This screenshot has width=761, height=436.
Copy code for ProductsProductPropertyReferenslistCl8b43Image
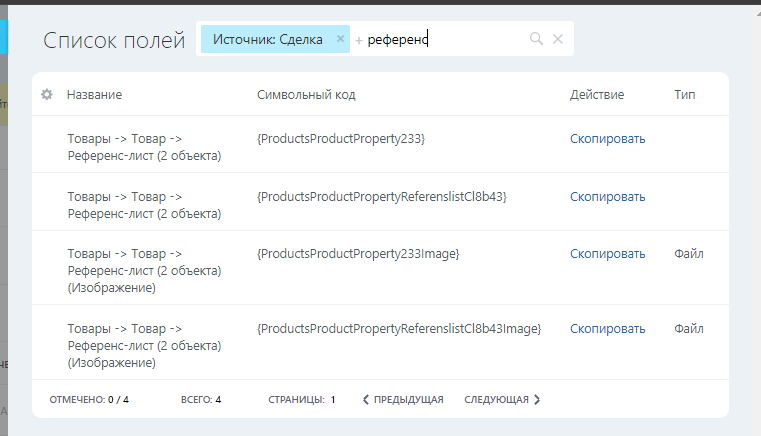pos(607,329)
